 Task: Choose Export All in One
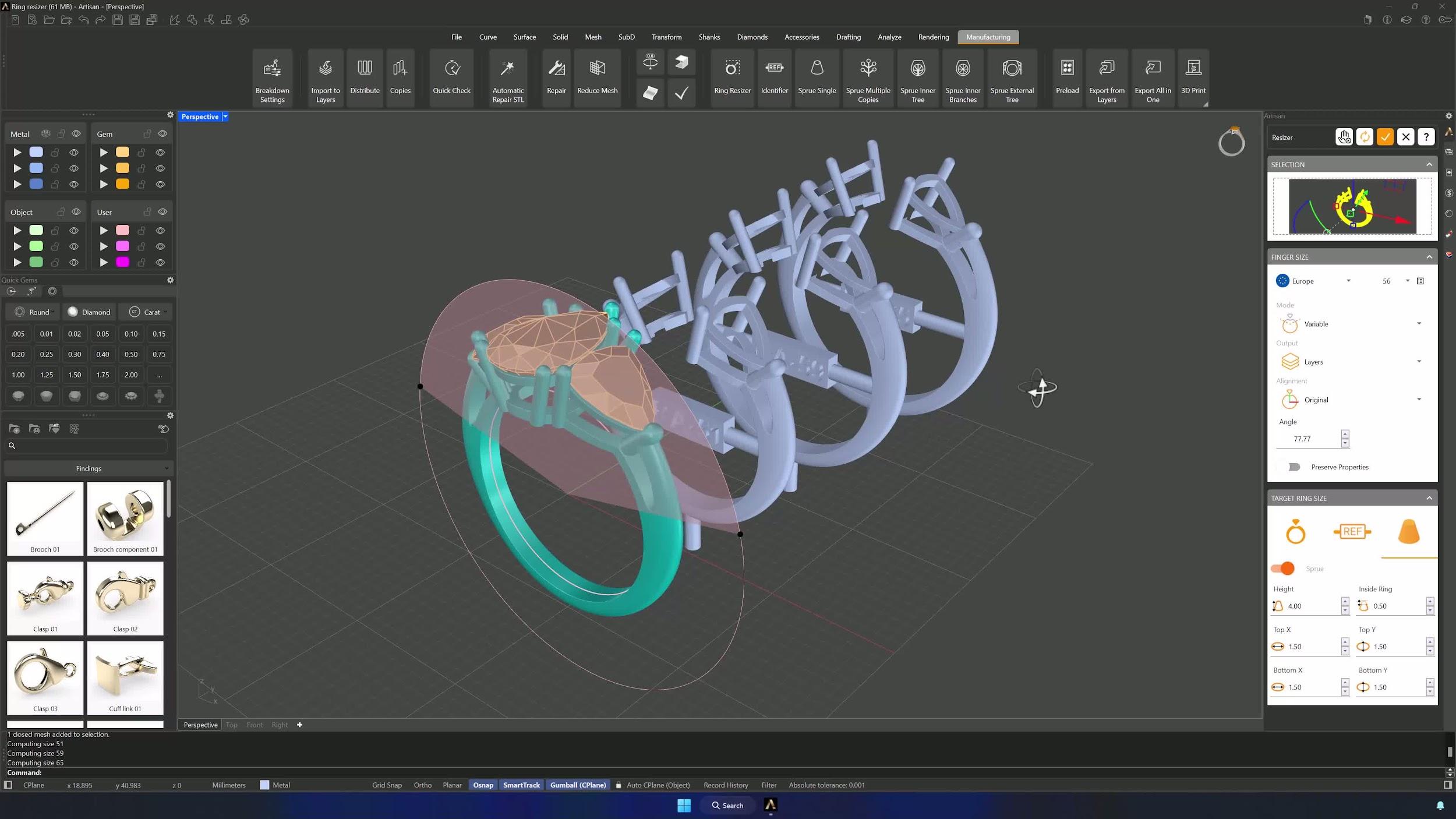click(x=1153, y=79)
